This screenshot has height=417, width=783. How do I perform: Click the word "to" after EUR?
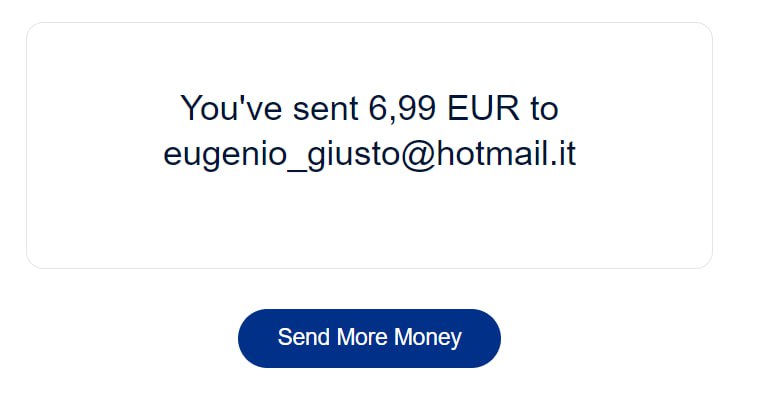click(544, 109)
